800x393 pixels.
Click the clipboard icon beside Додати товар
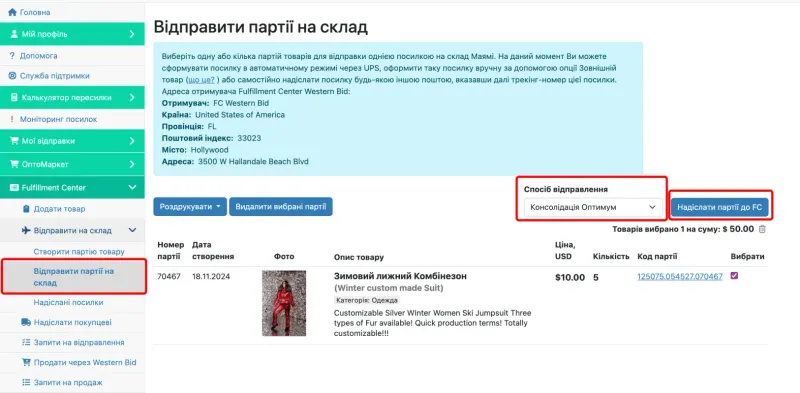click(27, 209)
